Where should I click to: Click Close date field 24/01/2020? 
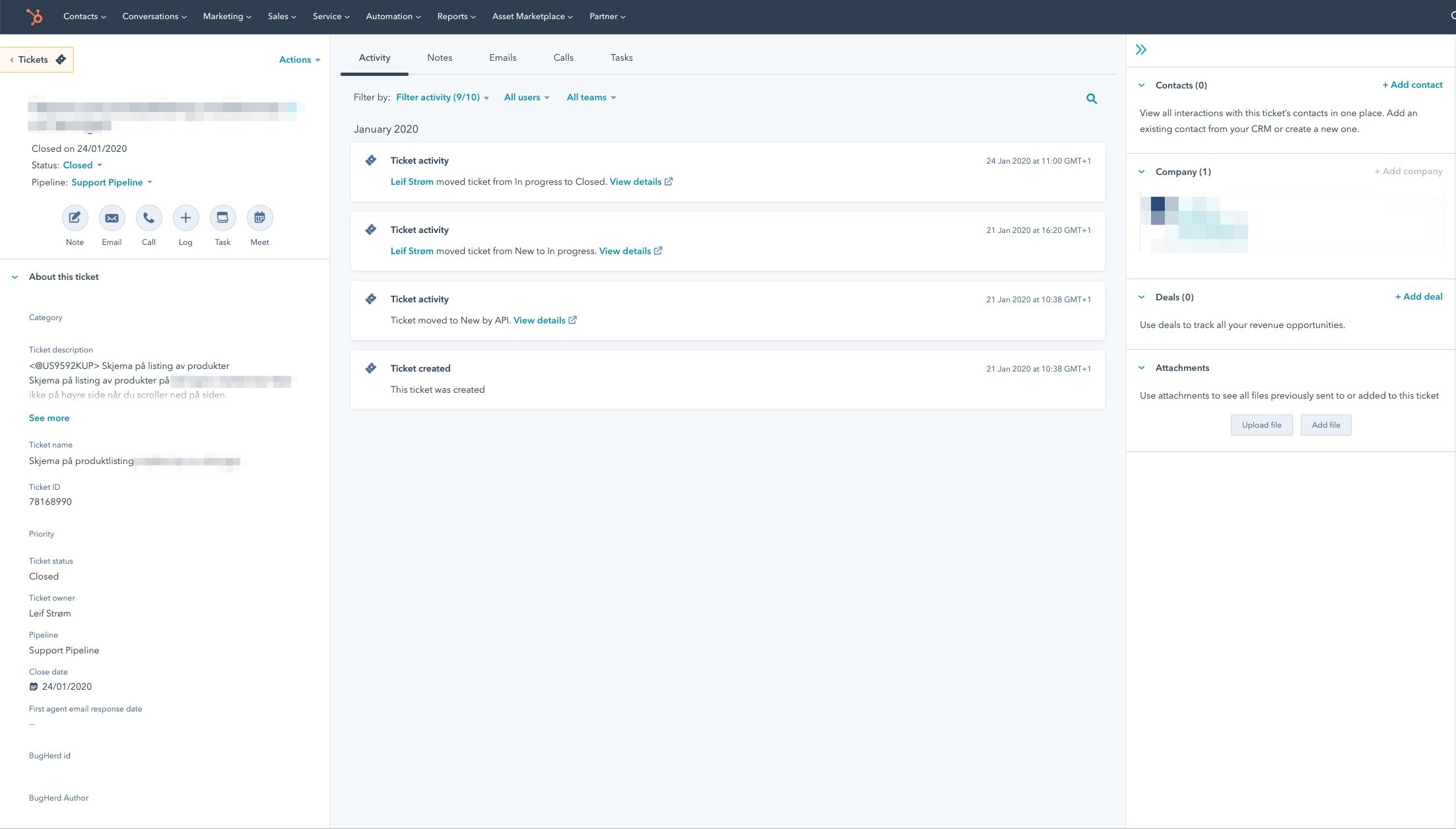(60, 686)
